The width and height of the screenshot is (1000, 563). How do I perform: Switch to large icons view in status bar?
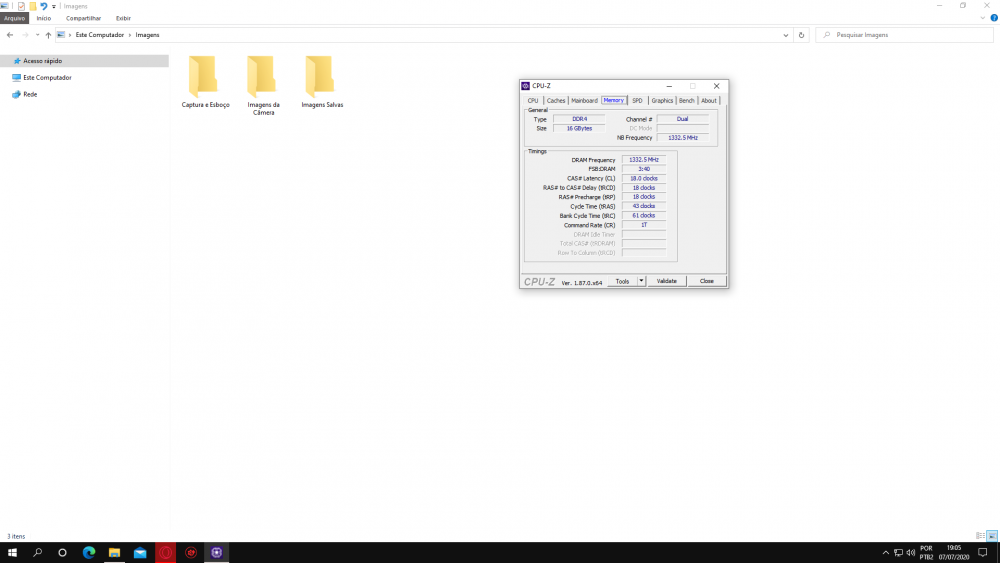(x=991, y=536)
